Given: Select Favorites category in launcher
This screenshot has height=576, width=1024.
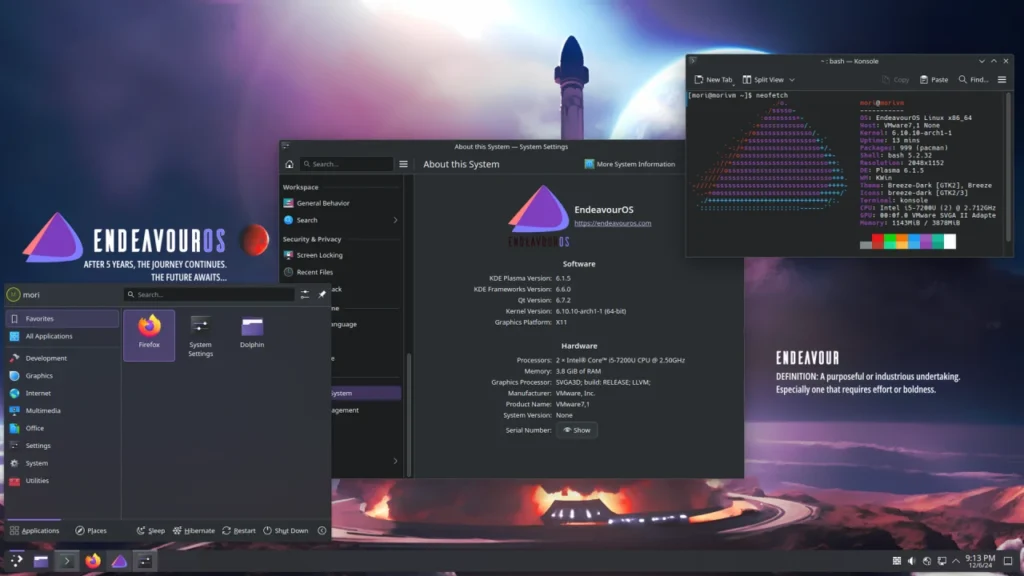Looking at the screenshot, I should [63, 319].
